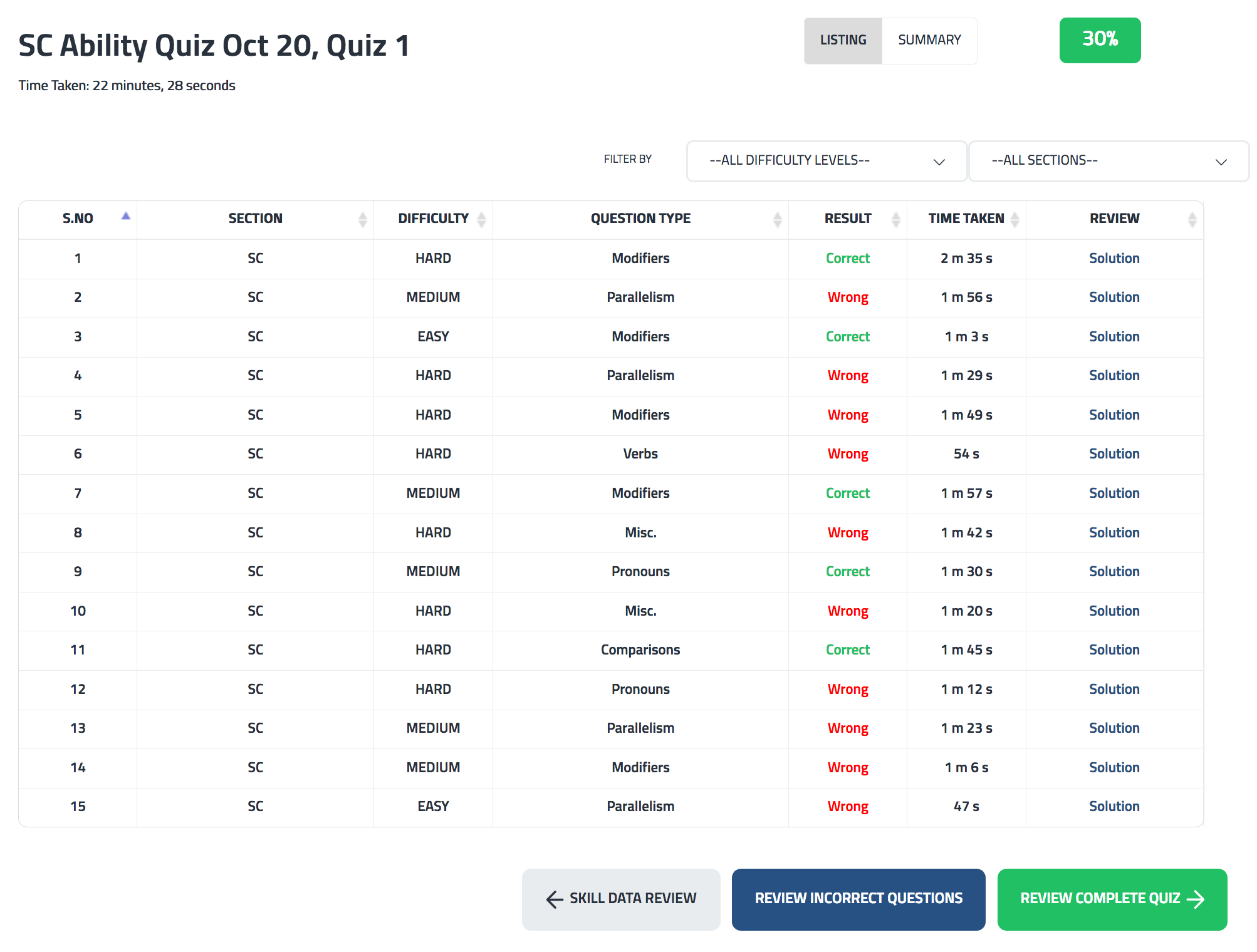This screenshot has width=1257, height=952.
Task: Open Solution for question 8
Action: point(1114,532)
